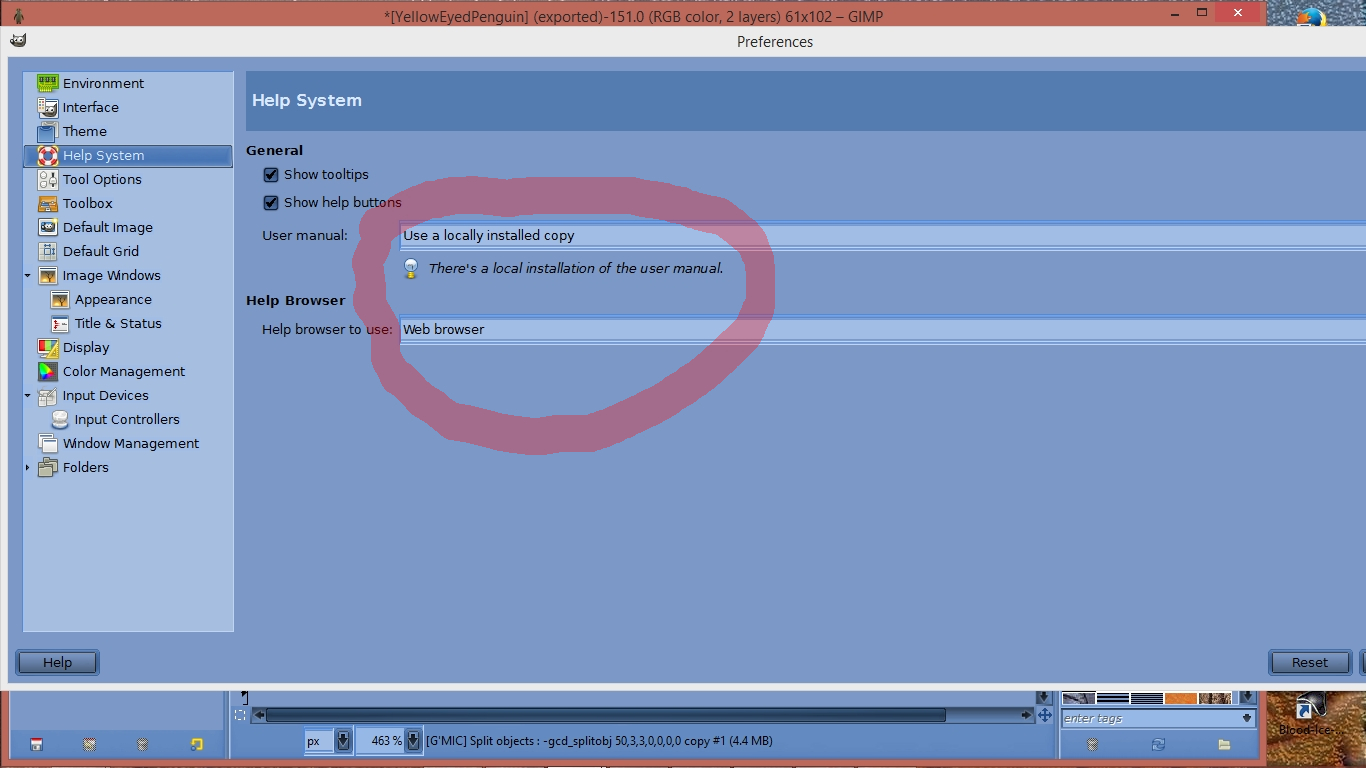
Task: Click the "There's a local installation" note
Action: coord(576,268)
